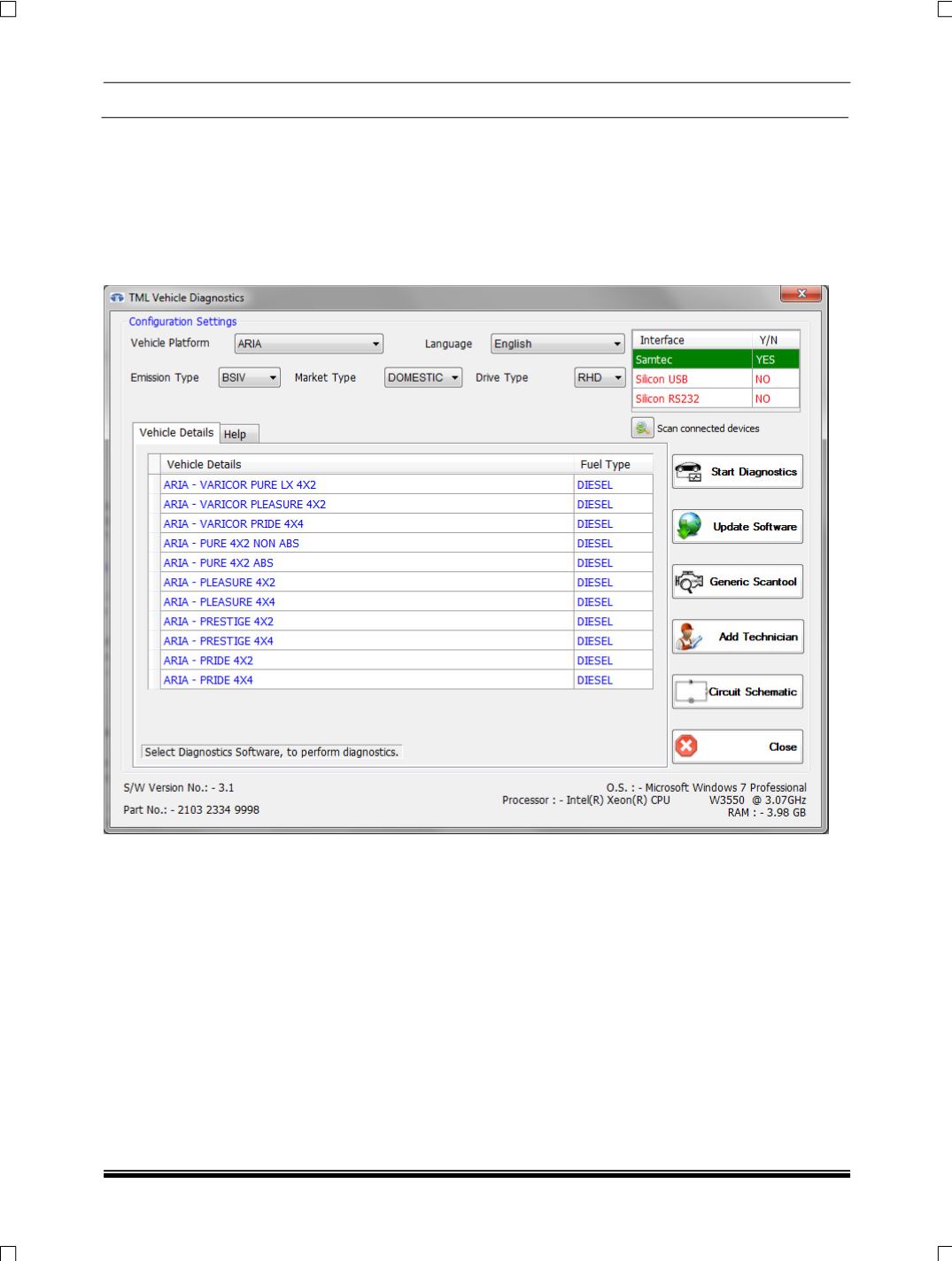The image size is (952, 1261).
Task: Select the Samtec interface row
Action: click(x=716, y=360)
